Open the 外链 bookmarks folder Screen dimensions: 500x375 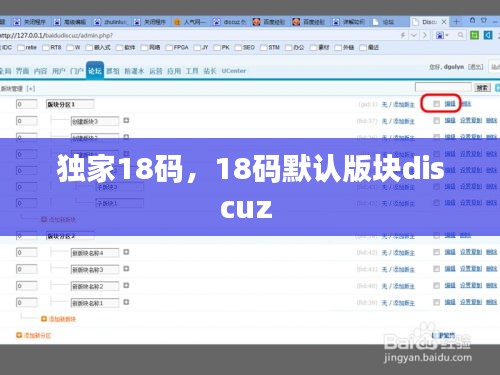(344, 48)
